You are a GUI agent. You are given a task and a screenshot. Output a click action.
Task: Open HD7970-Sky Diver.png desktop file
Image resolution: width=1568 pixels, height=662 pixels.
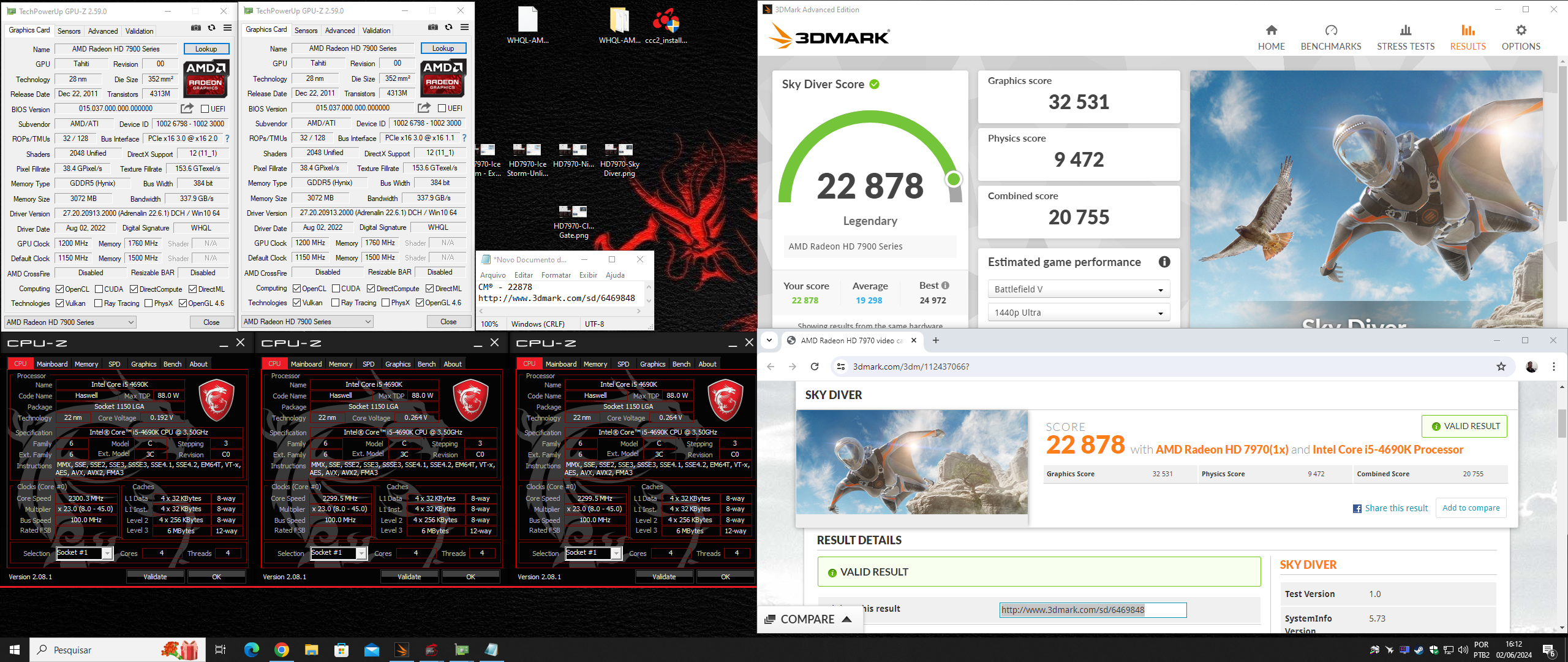[x=619, y=161]
